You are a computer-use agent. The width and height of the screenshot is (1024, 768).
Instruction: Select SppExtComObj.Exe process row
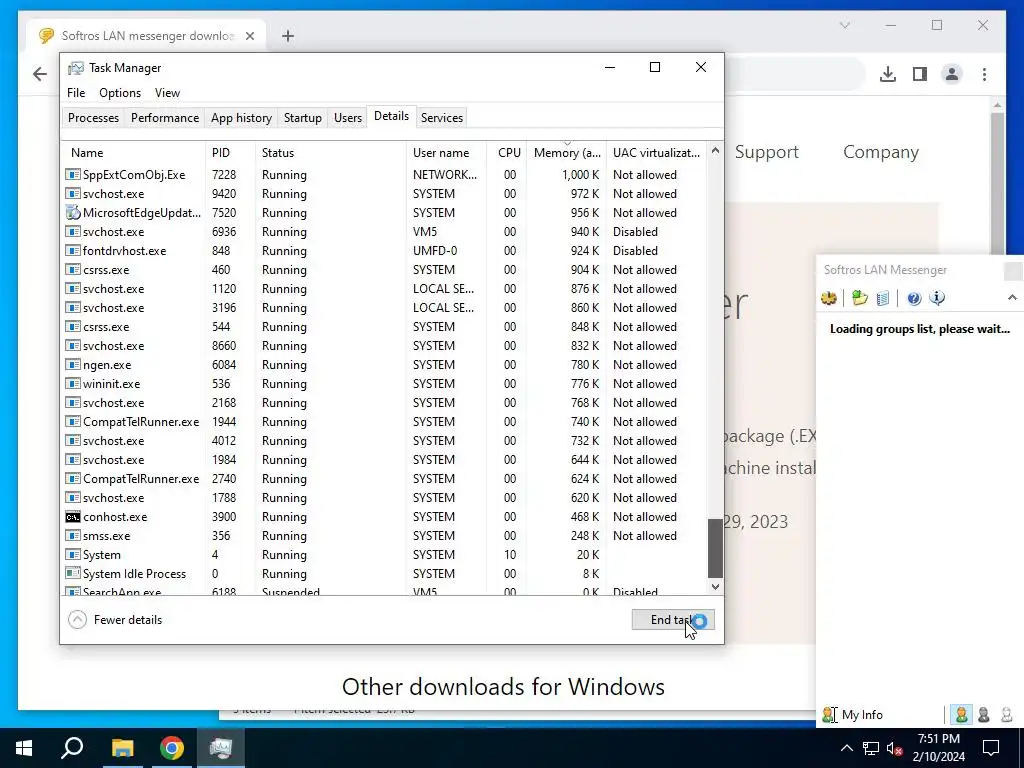coord(385,175)
